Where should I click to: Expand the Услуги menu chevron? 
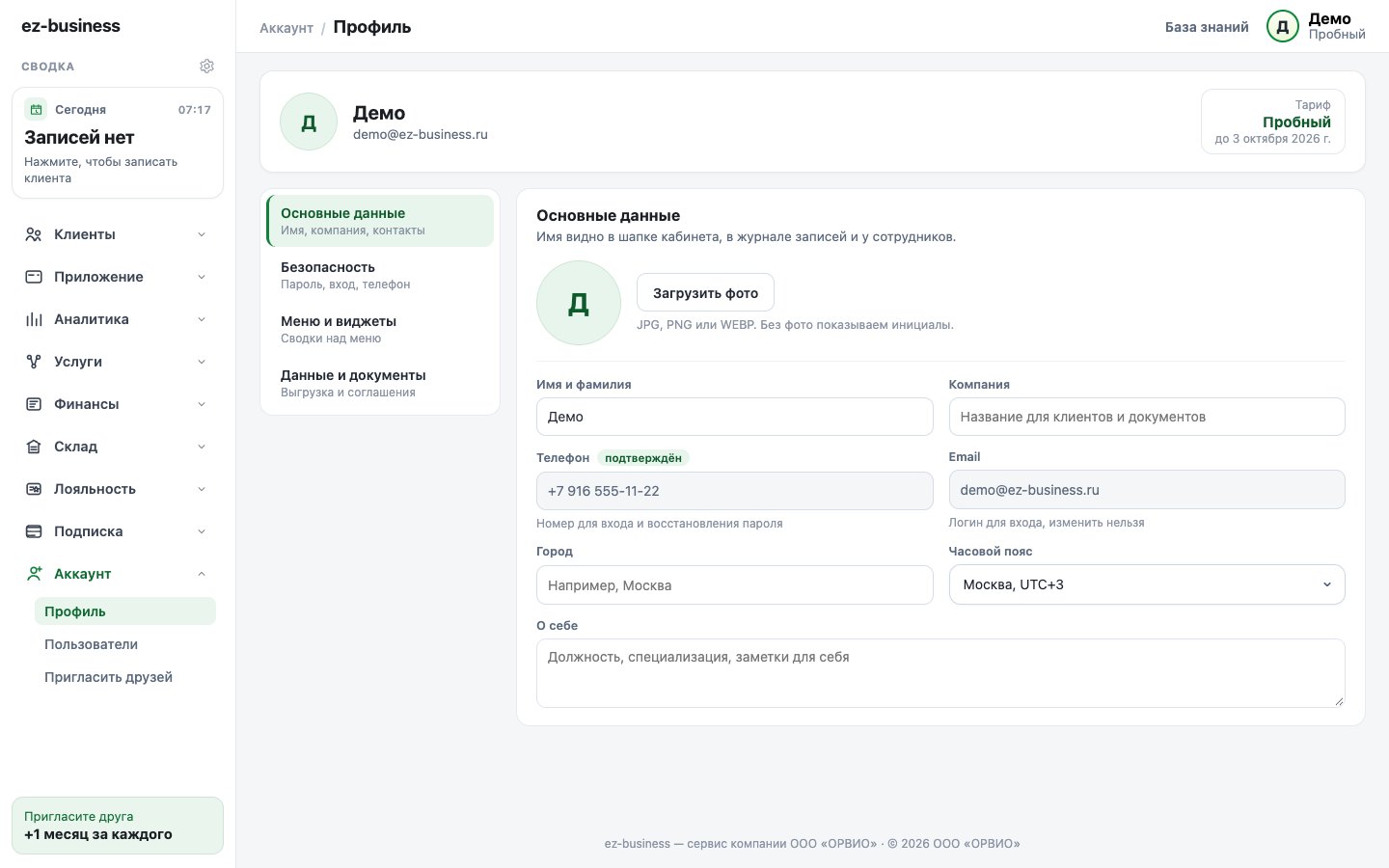(202, 362)
